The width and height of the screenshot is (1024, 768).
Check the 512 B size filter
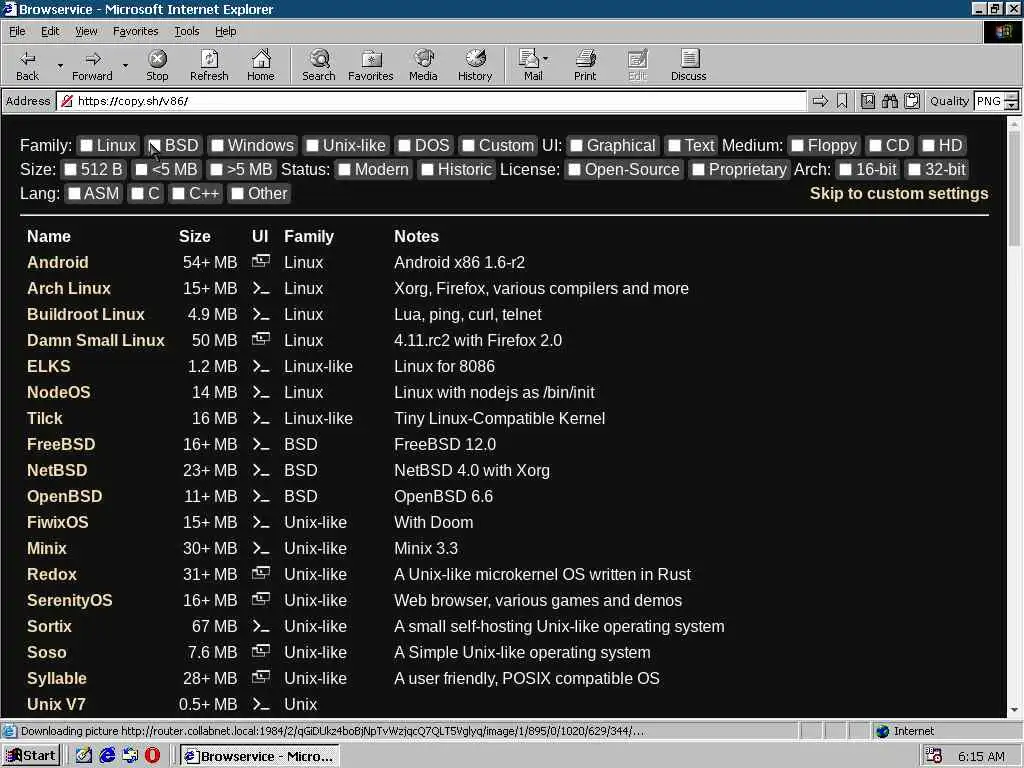[71, 170]
